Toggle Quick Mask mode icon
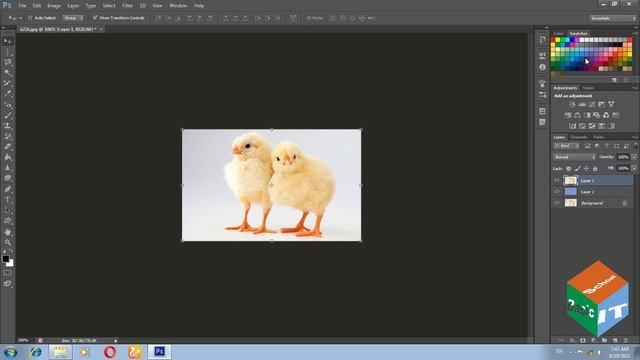640x360 pixels. (x=8, y=273)
